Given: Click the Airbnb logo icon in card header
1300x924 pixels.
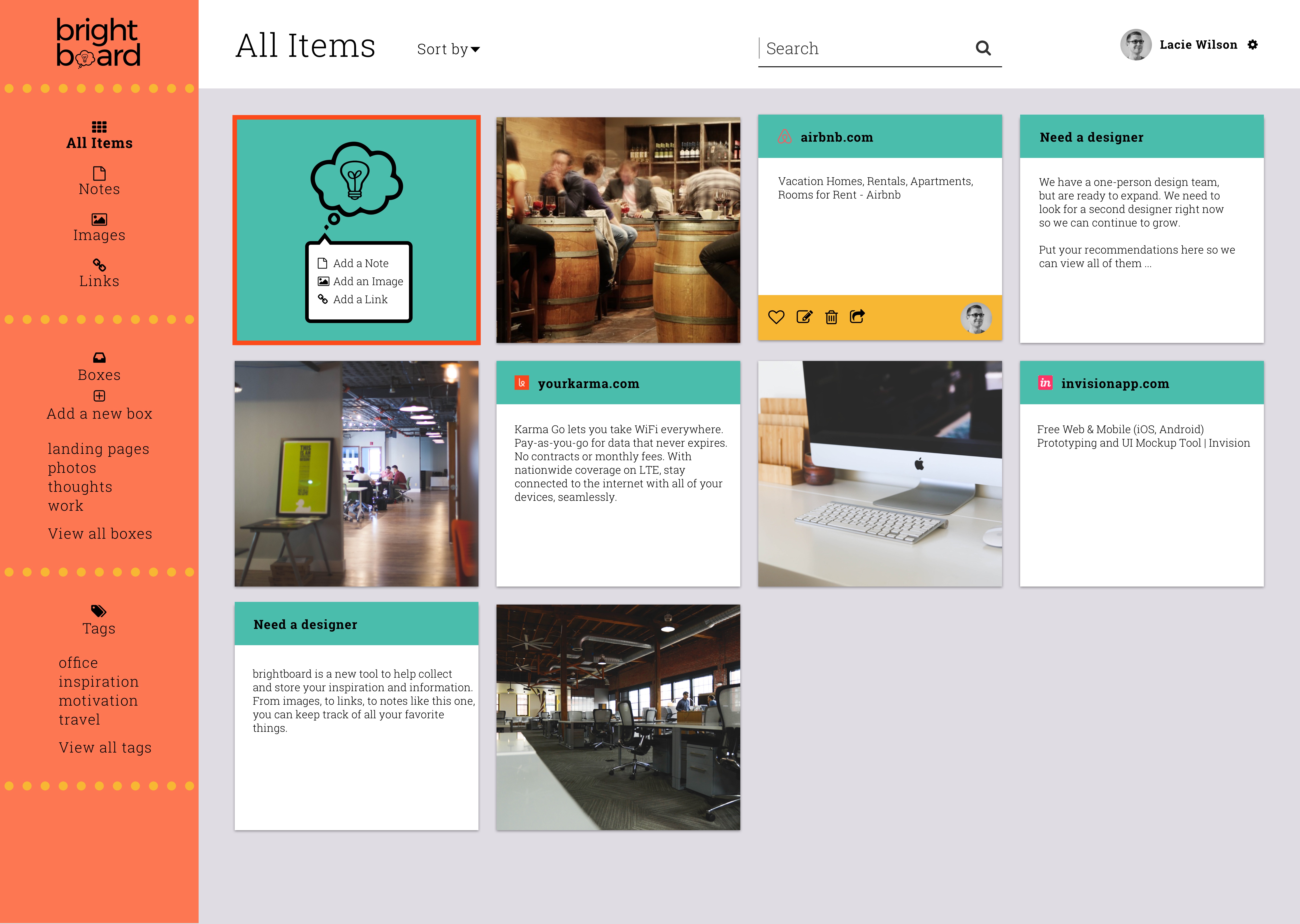Looking at the screenshot, I should [x=785, y=136].
